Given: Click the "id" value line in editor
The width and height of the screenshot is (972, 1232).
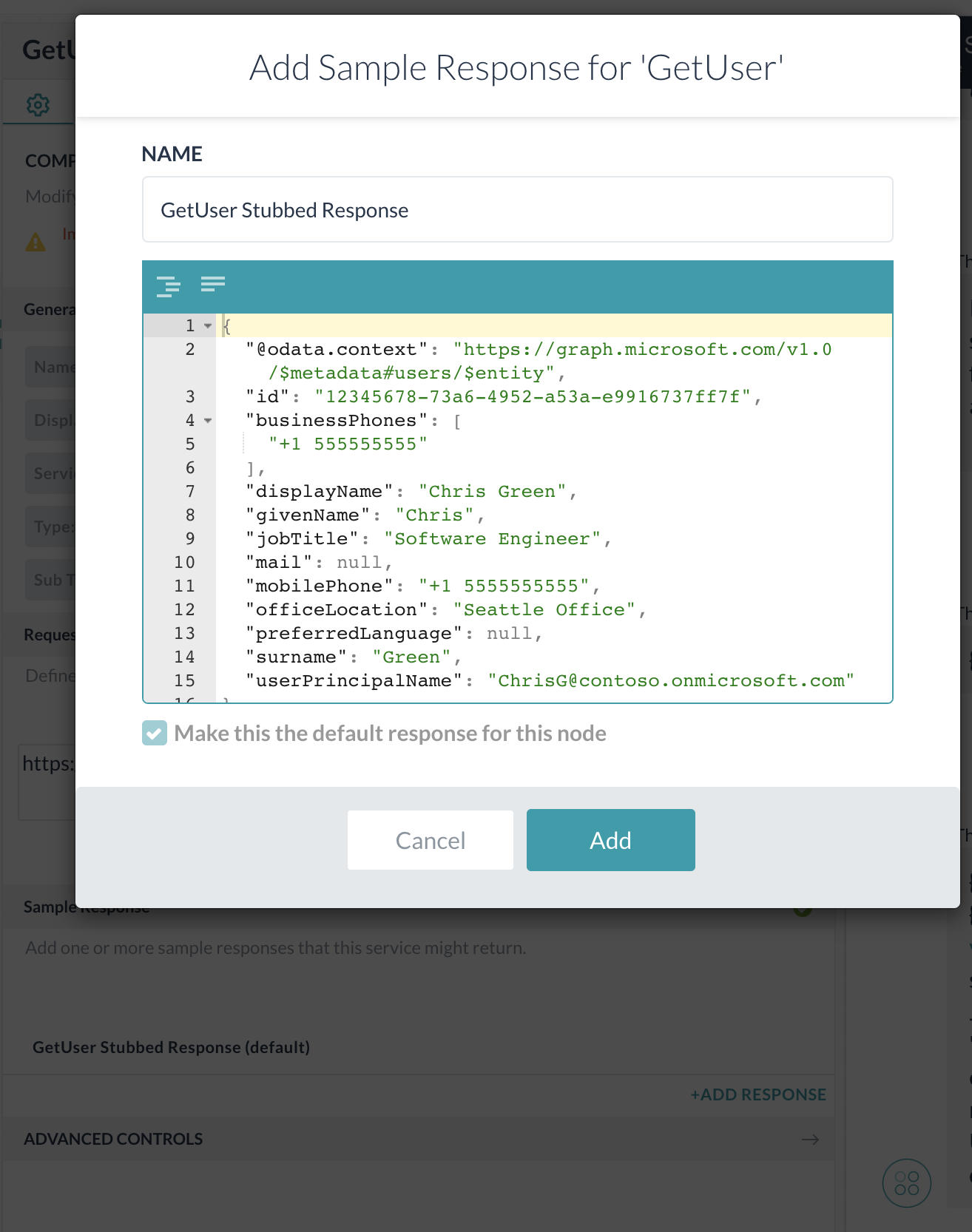Looking at the screenshot, I should coord(504,397).
